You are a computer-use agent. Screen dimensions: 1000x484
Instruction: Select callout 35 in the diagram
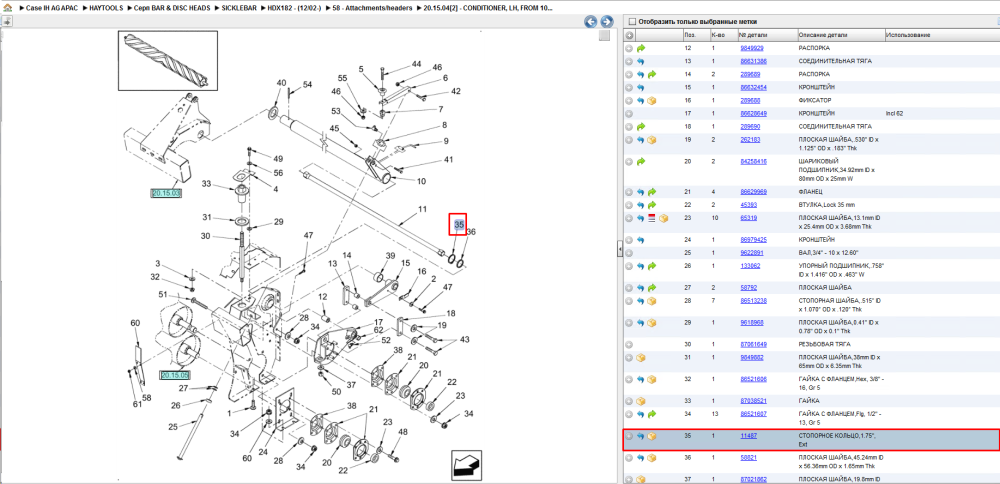(x=459, y=224)
